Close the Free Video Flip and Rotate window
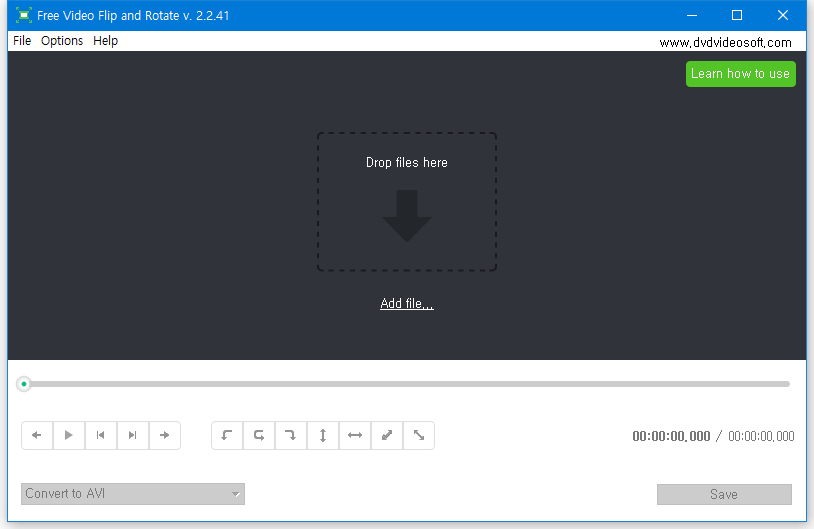The width and height of the screenshot is (814, 529). (x=783, y=15)
